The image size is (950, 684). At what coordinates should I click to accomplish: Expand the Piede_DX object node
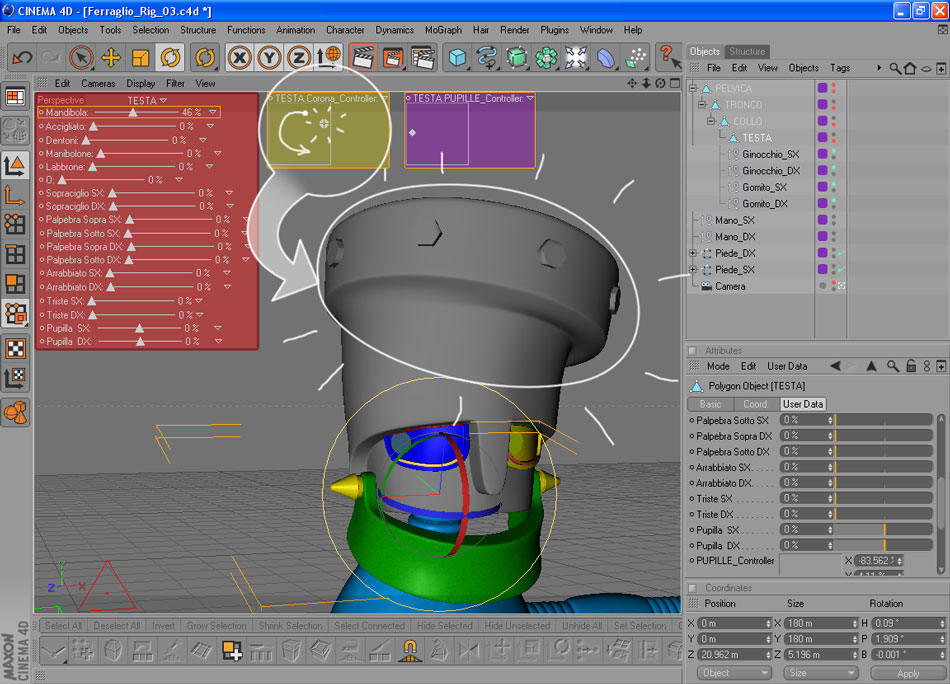click(693, 253)
